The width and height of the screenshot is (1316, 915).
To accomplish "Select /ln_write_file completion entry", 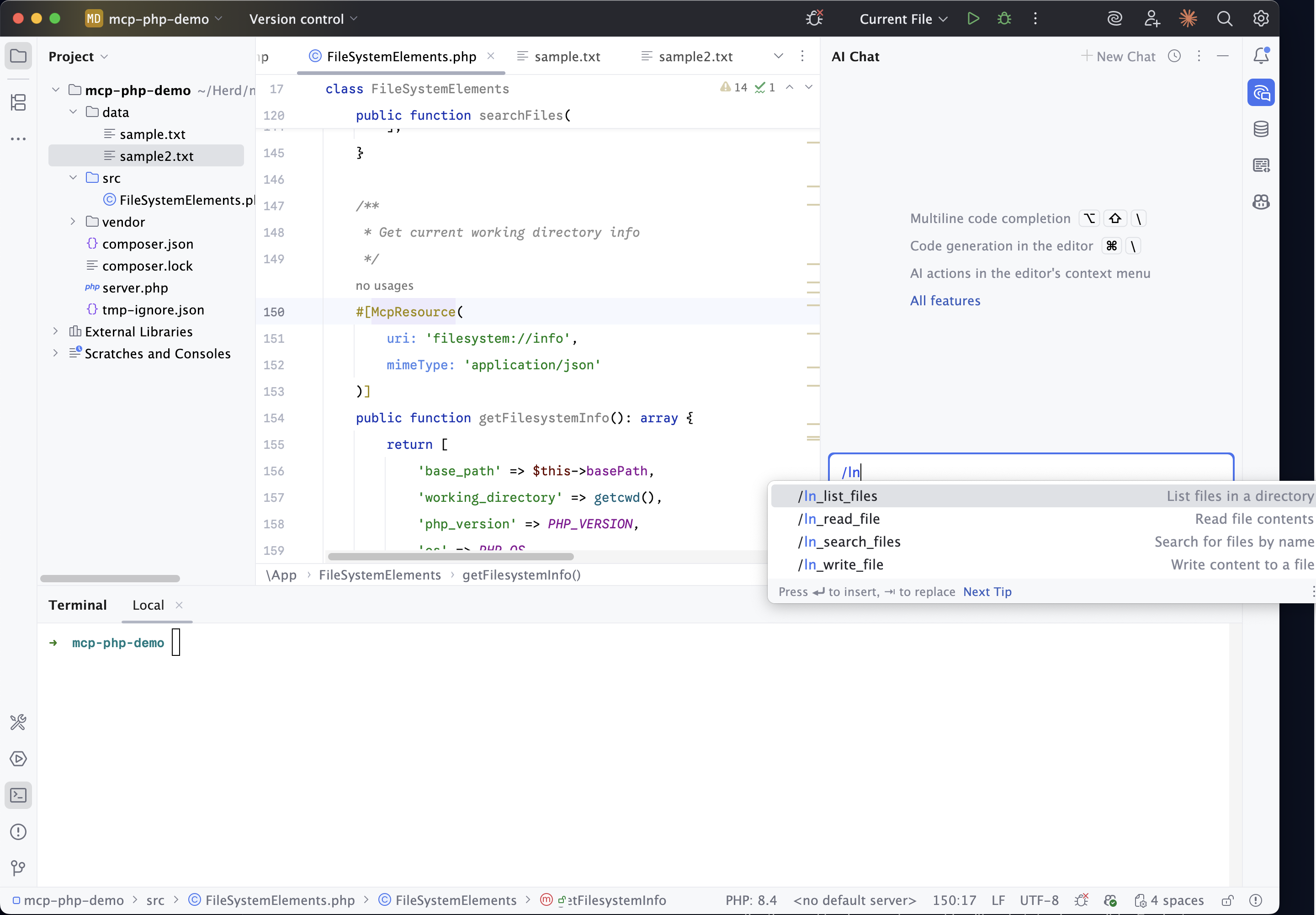I will pos(1043,565).
